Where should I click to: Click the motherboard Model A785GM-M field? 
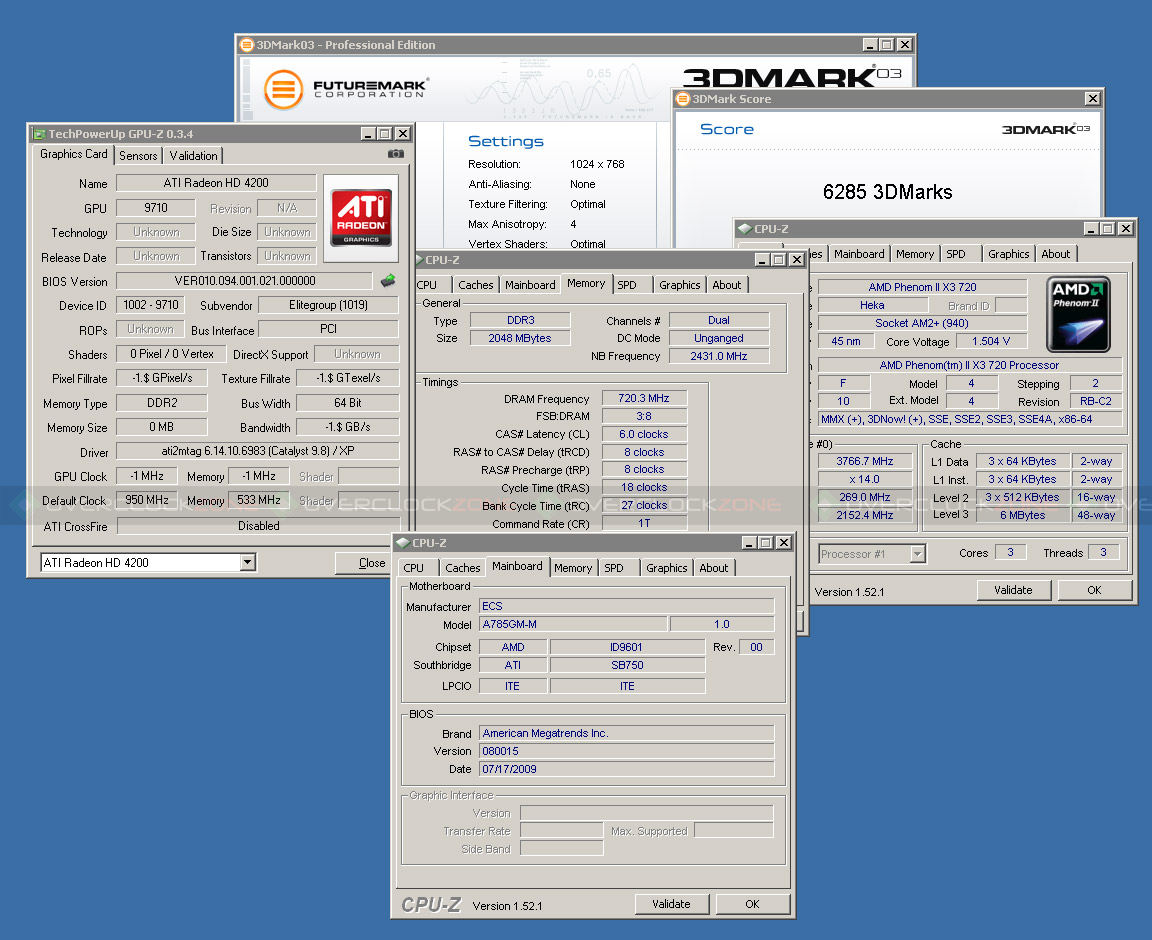point(573,624)
